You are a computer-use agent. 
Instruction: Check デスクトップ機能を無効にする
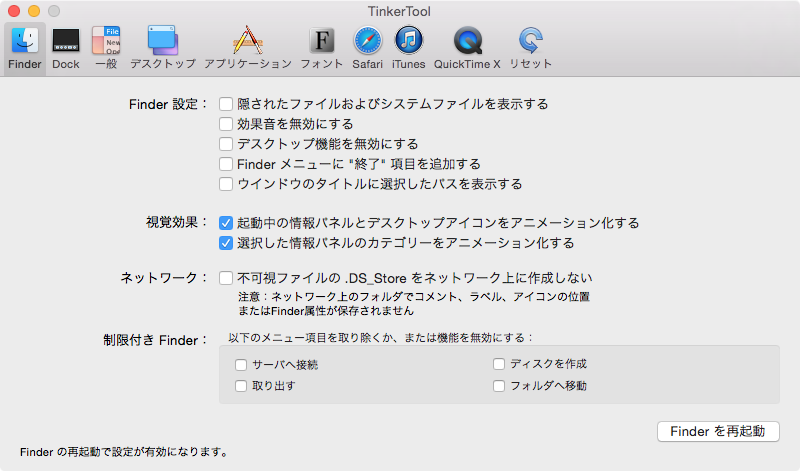pyautogui.click(x=226, y=144)
